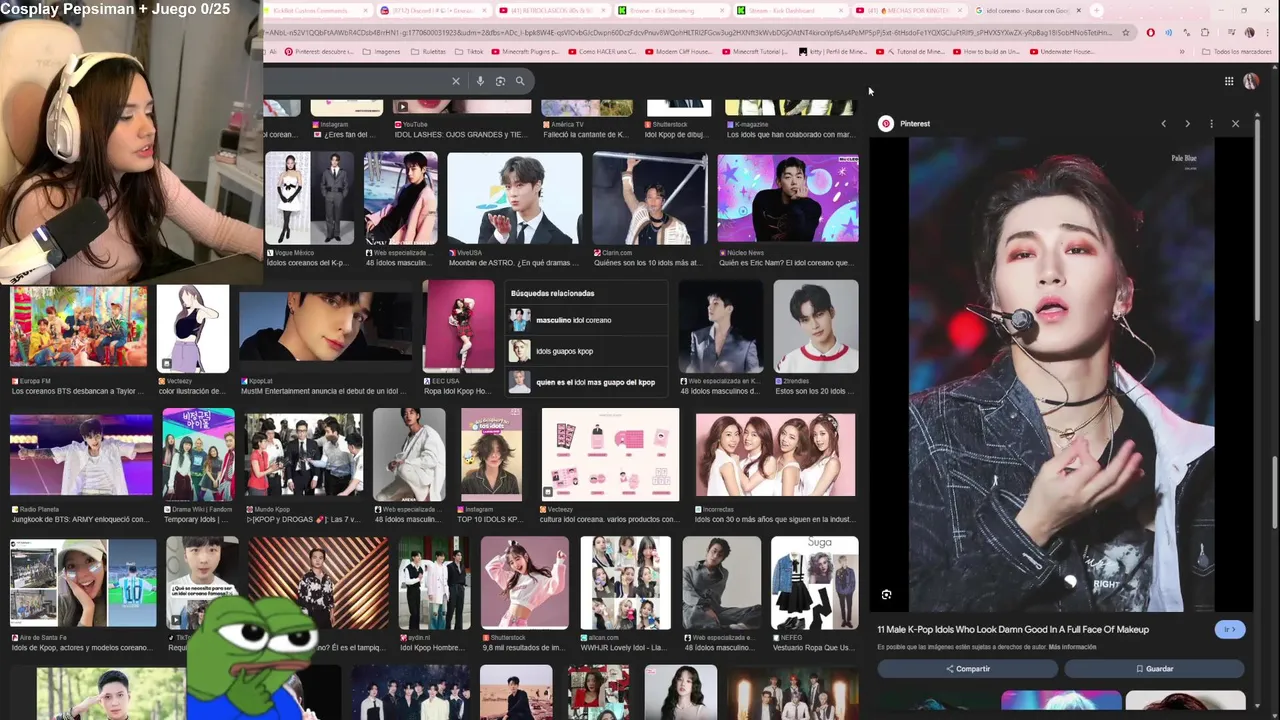Open the Radio Planeta Jungkook thumbnail
The width and height of the screenshot is (1280, 720).
point(81,455)
